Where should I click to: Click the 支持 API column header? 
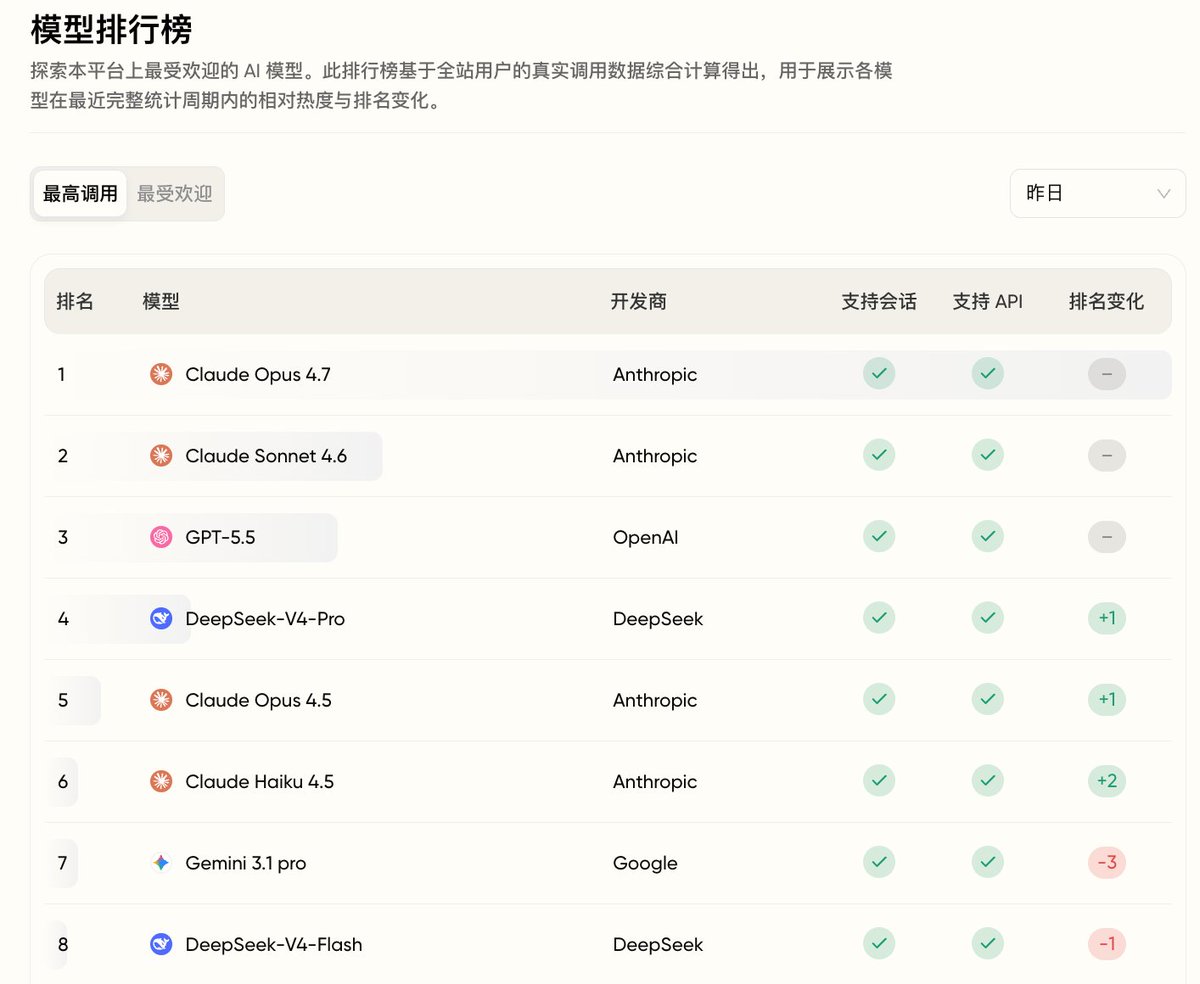pyautogui.click(x=988, y=301)
